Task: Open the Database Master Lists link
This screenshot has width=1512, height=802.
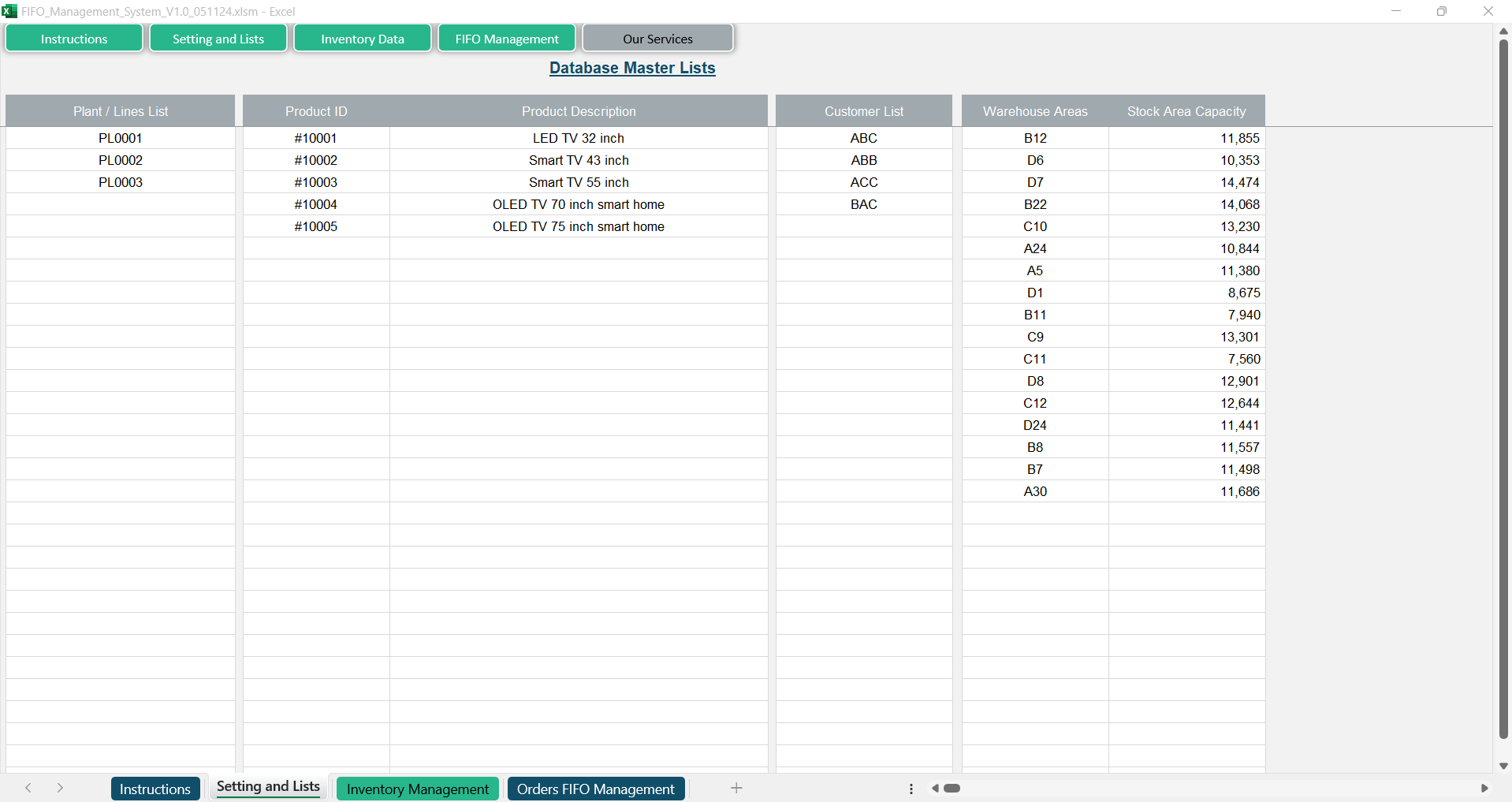Action: (x=632, y=68)
